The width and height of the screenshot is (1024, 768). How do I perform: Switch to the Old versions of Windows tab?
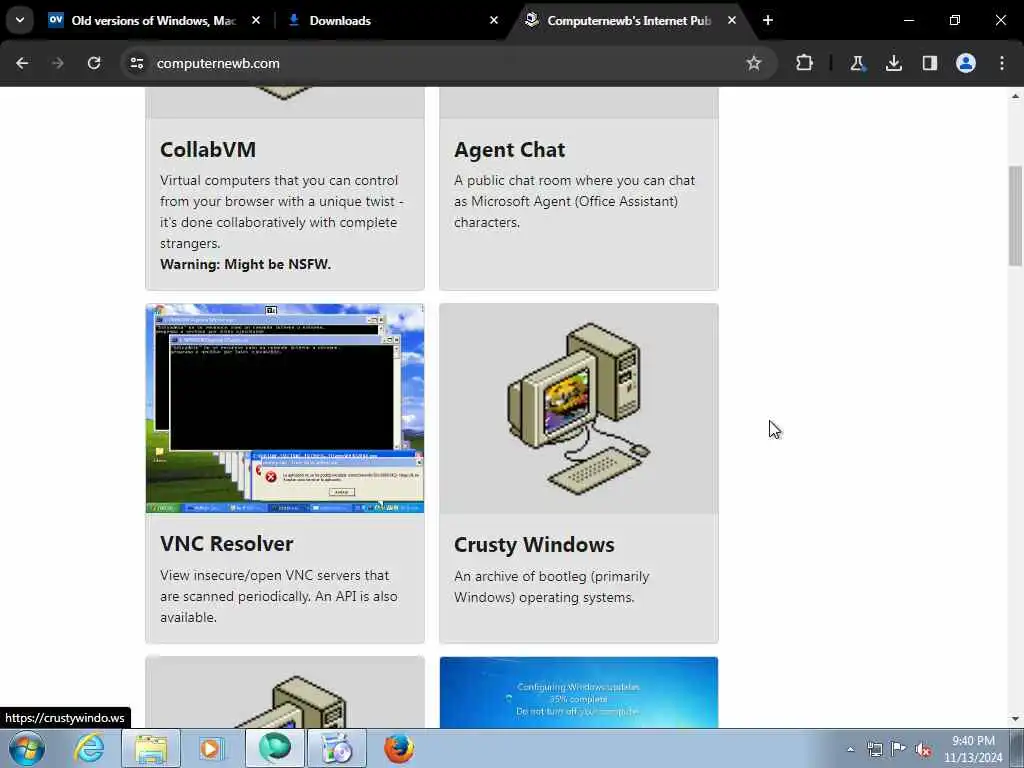[x=153, y=20]
